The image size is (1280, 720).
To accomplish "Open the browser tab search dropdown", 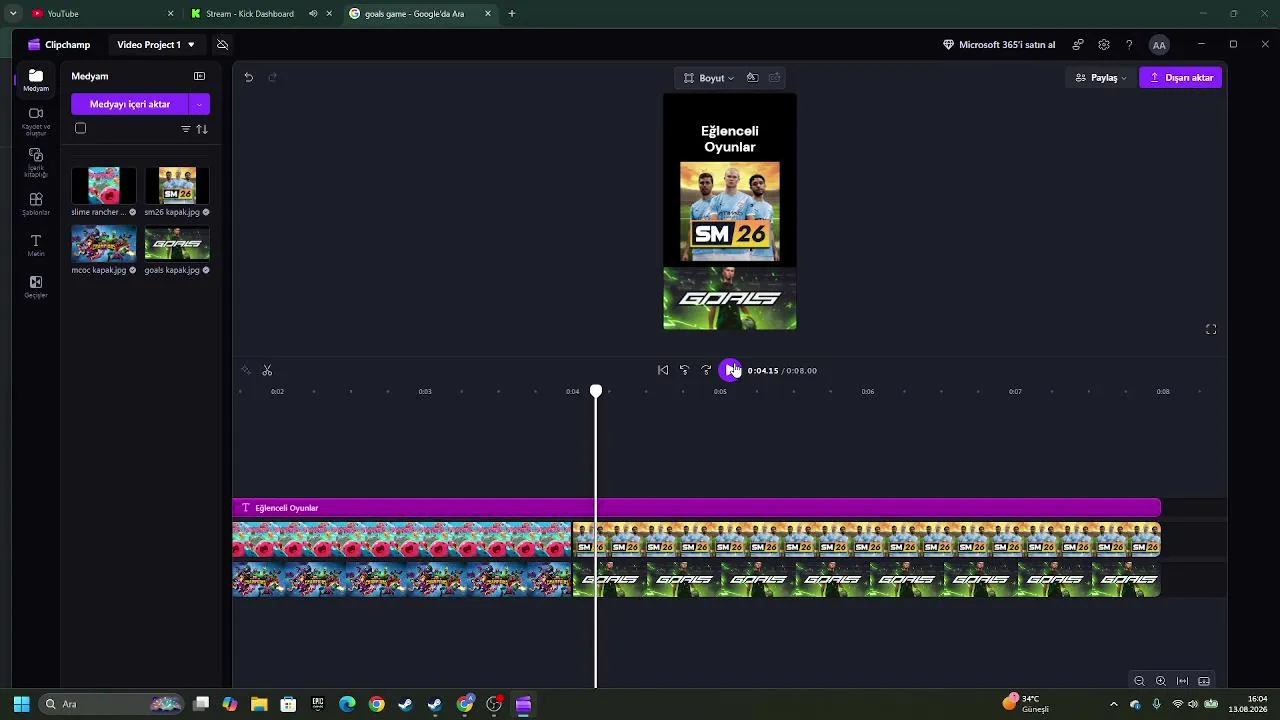I will point(13,14).
